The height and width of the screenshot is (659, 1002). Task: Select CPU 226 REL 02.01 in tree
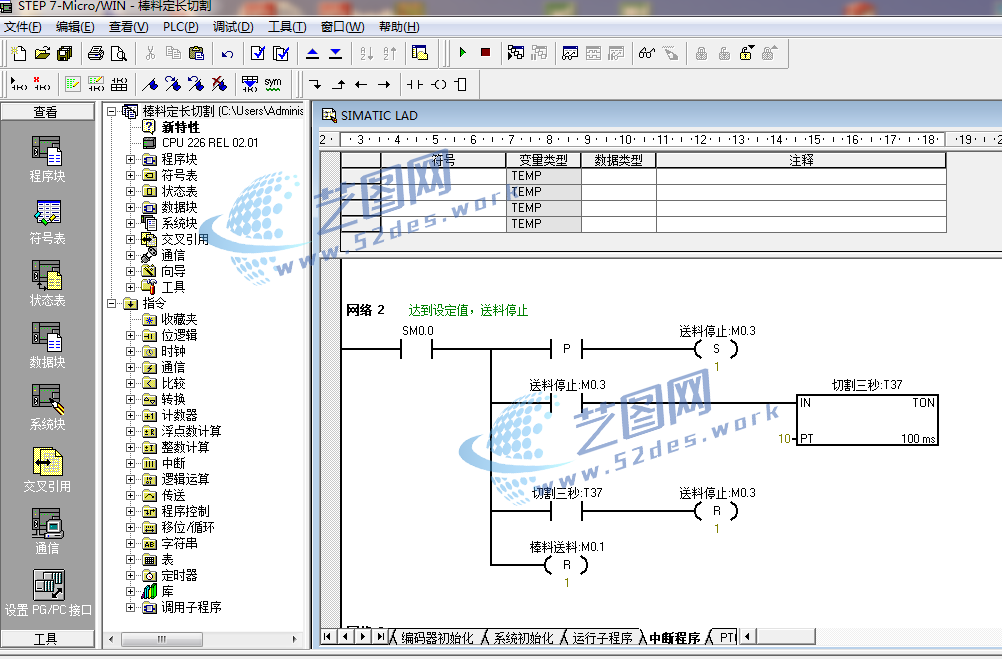click(x=210, y=143)
